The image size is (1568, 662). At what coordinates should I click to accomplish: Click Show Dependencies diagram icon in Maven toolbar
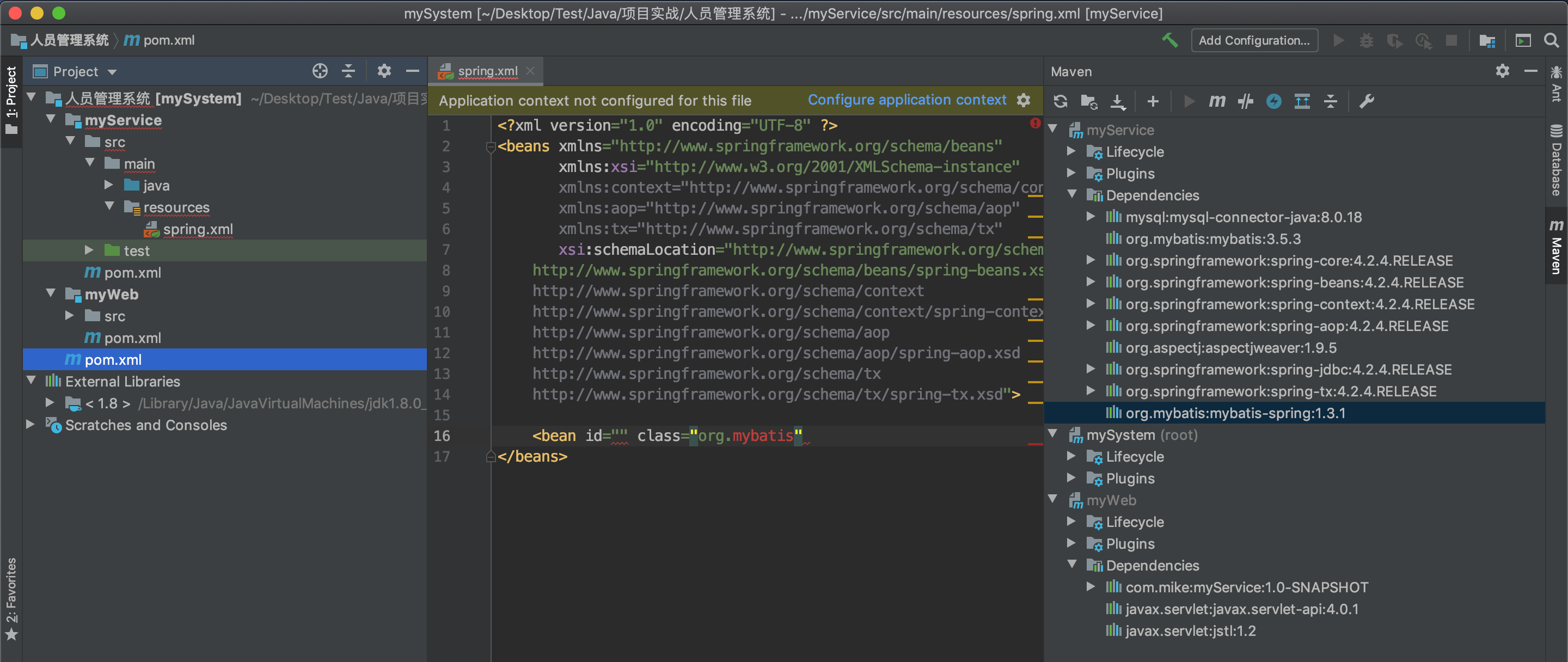1302,101
